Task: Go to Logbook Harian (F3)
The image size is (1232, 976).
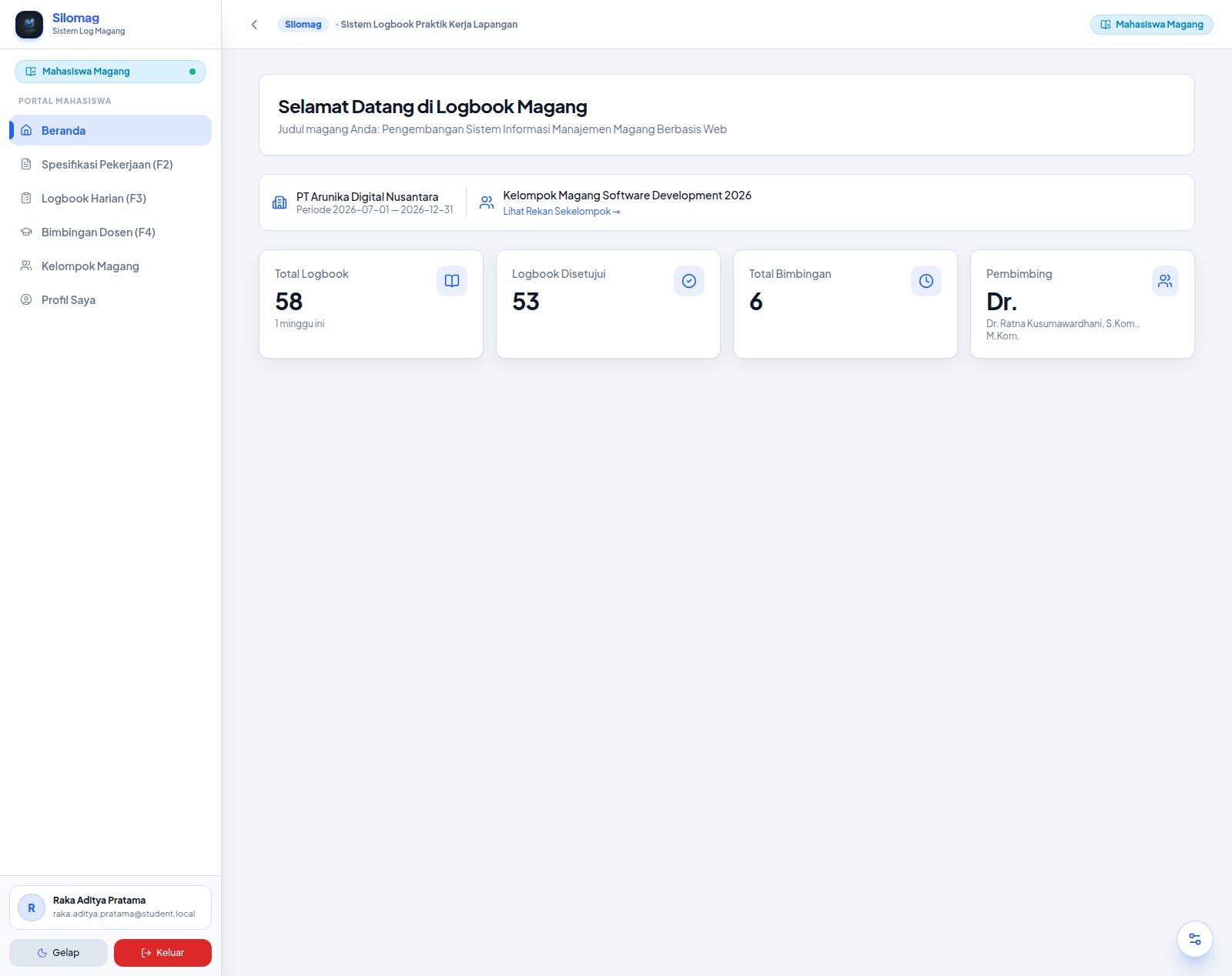Action: pos(111,198)
